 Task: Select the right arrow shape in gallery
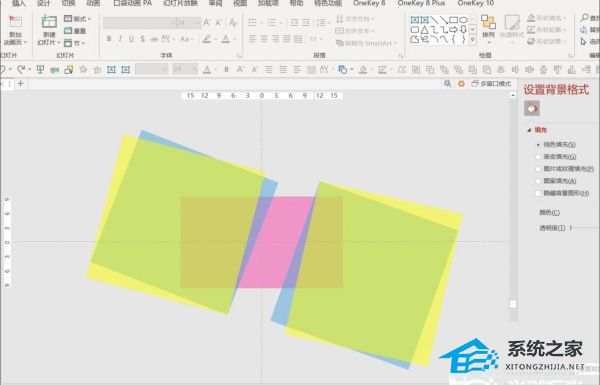point(453,29)
